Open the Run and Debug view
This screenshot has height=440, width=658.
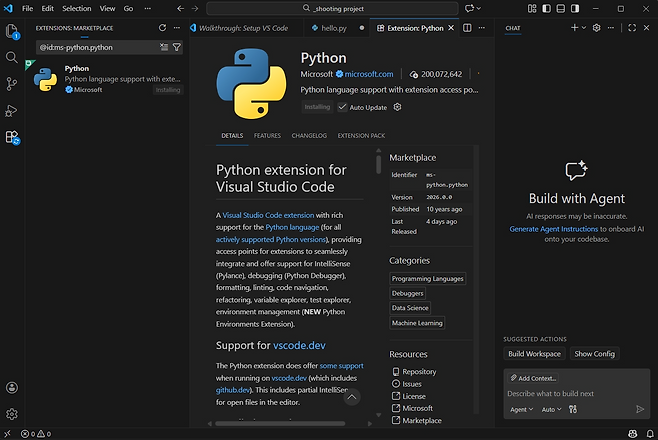[x=12, y=110]
